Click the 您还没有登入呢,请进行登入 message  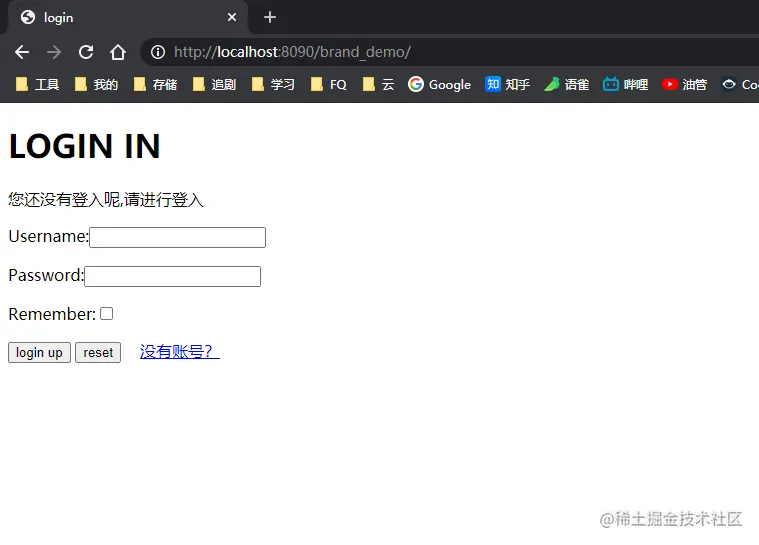pos(106,199)
